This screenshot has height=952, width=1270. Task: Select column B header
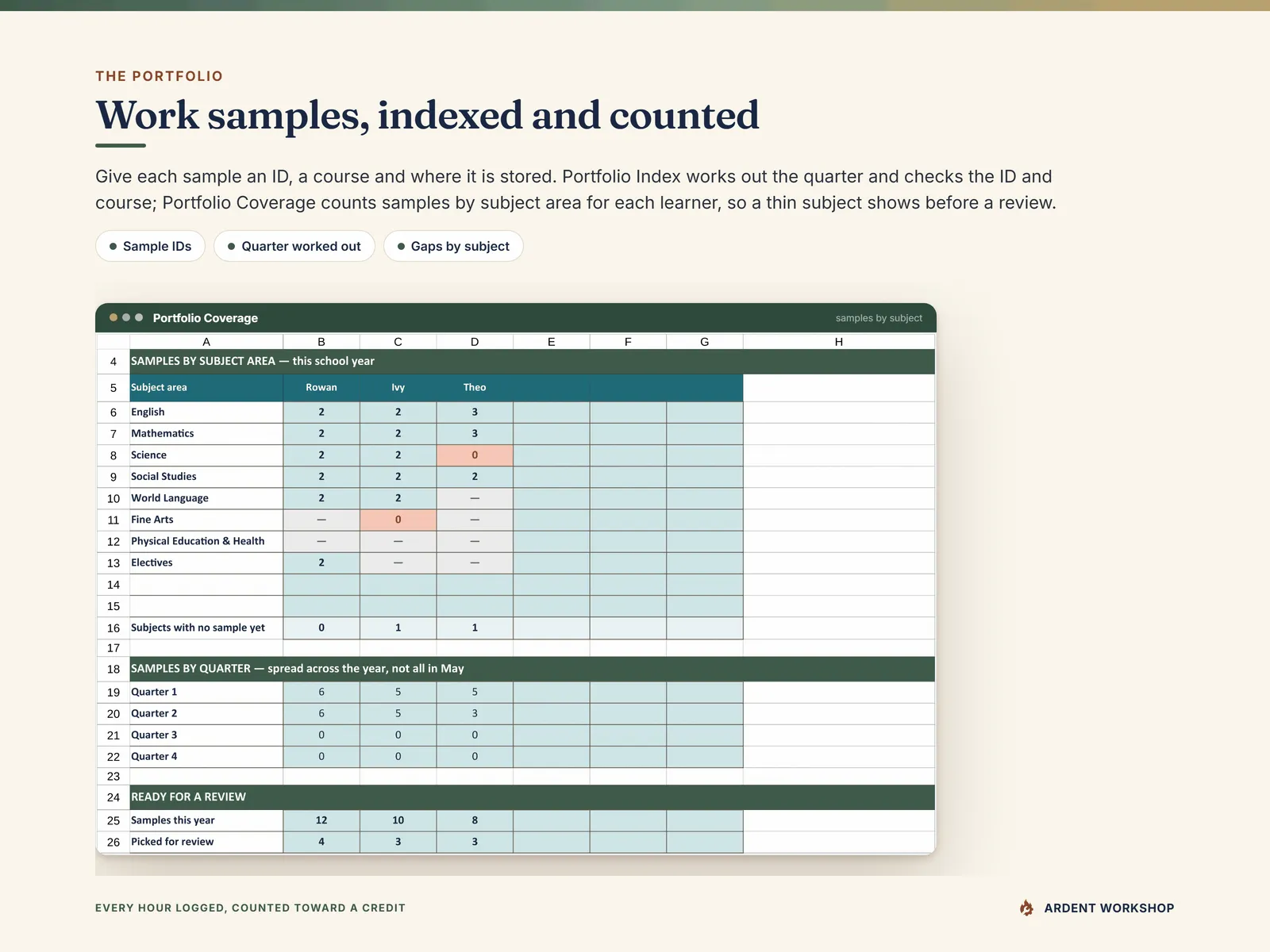click(x=321, y=342)
